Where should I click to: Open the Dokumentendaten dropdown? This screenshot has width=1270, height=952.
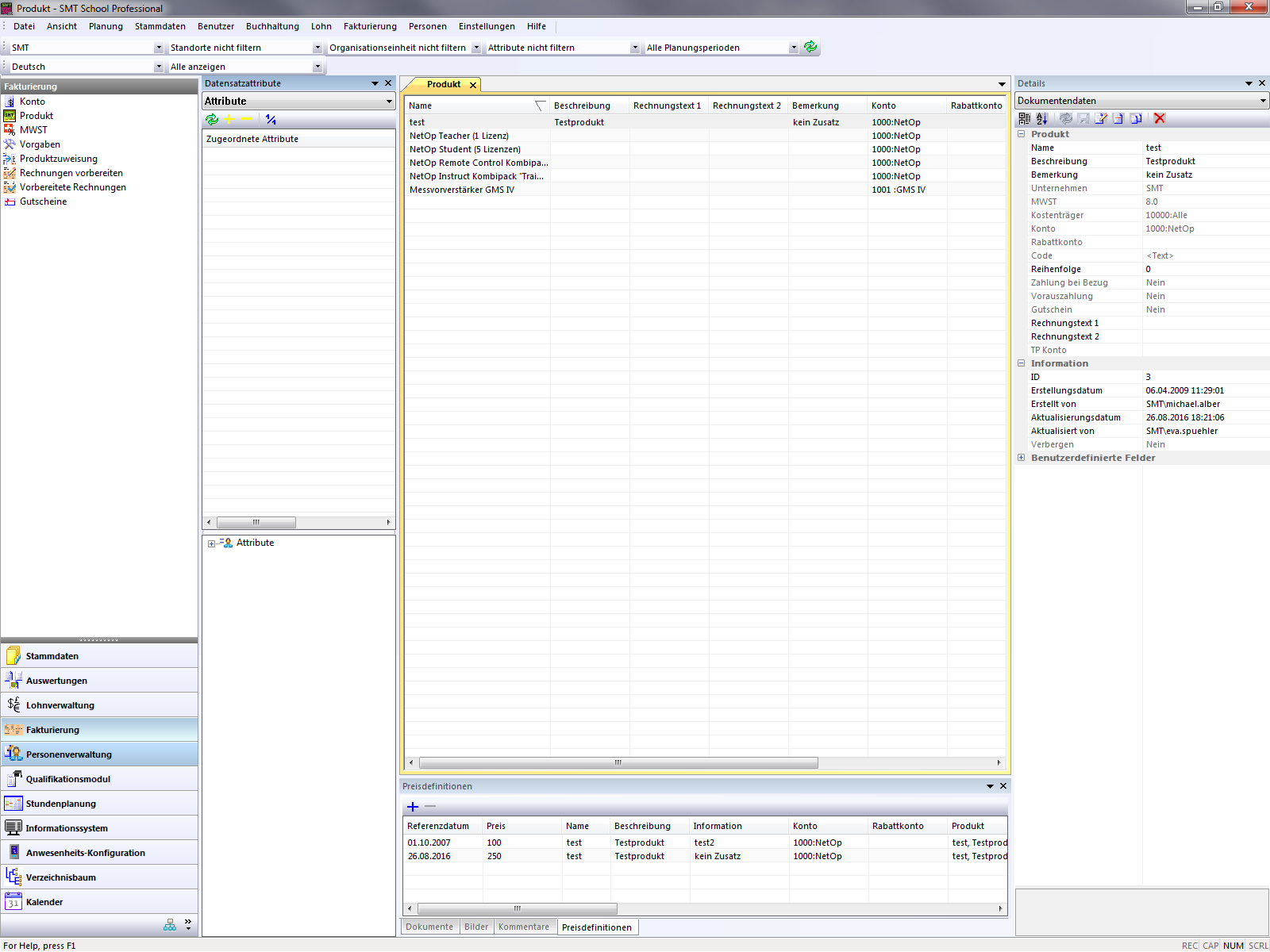tap(1262, 101)
